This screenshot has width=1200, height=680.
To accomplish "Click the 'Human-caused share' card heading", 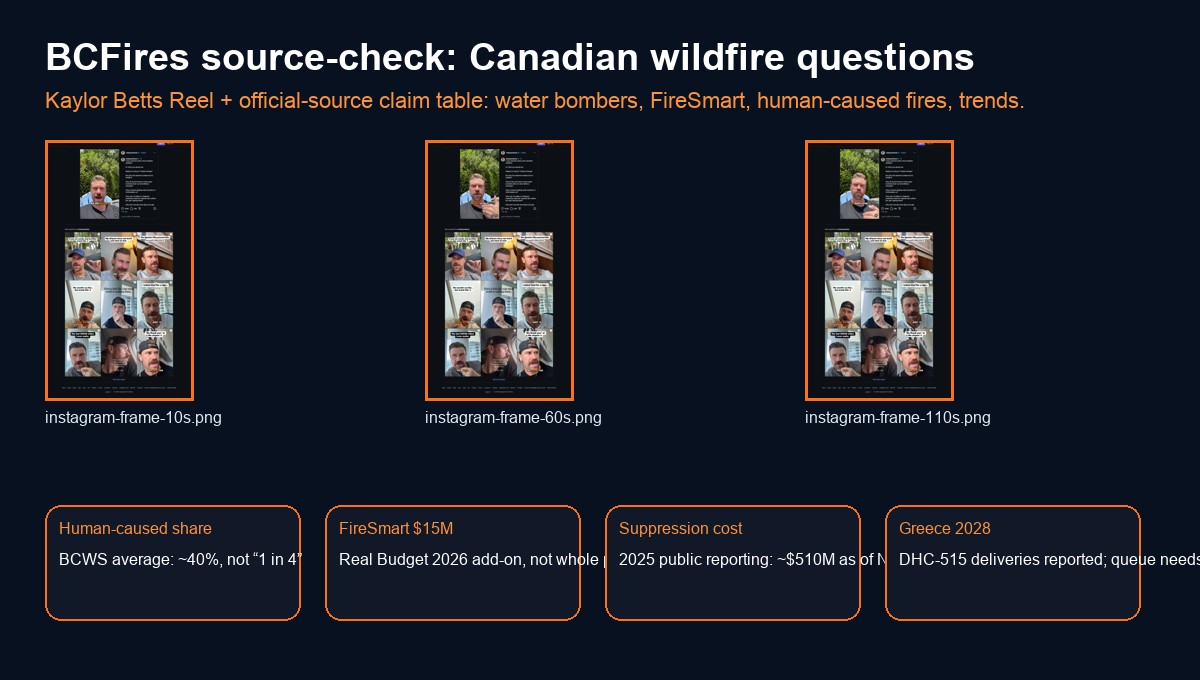I will click(x=135, y=529).
